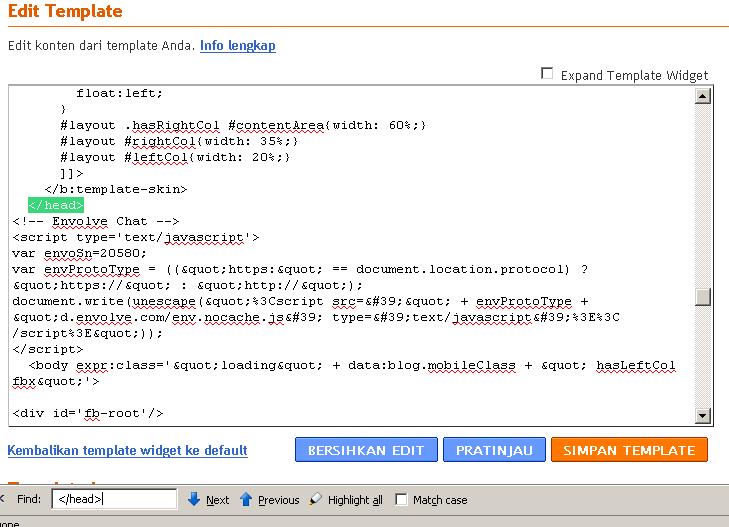This screenshot has height=527, width=729.
Task: Click the <script type='text/javascript'> line
Action: tap(136, 237)
